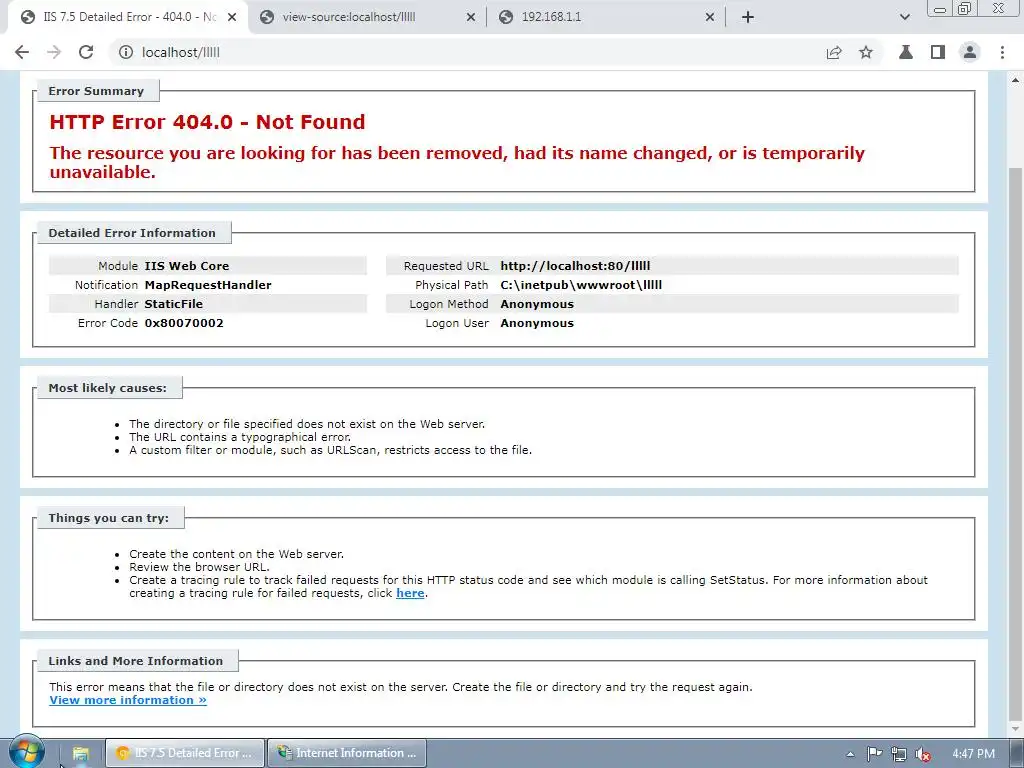Close the IIS 7.5 Detailed Error tab
This screenshot has height=768, width=1024.
pos(232,18)
